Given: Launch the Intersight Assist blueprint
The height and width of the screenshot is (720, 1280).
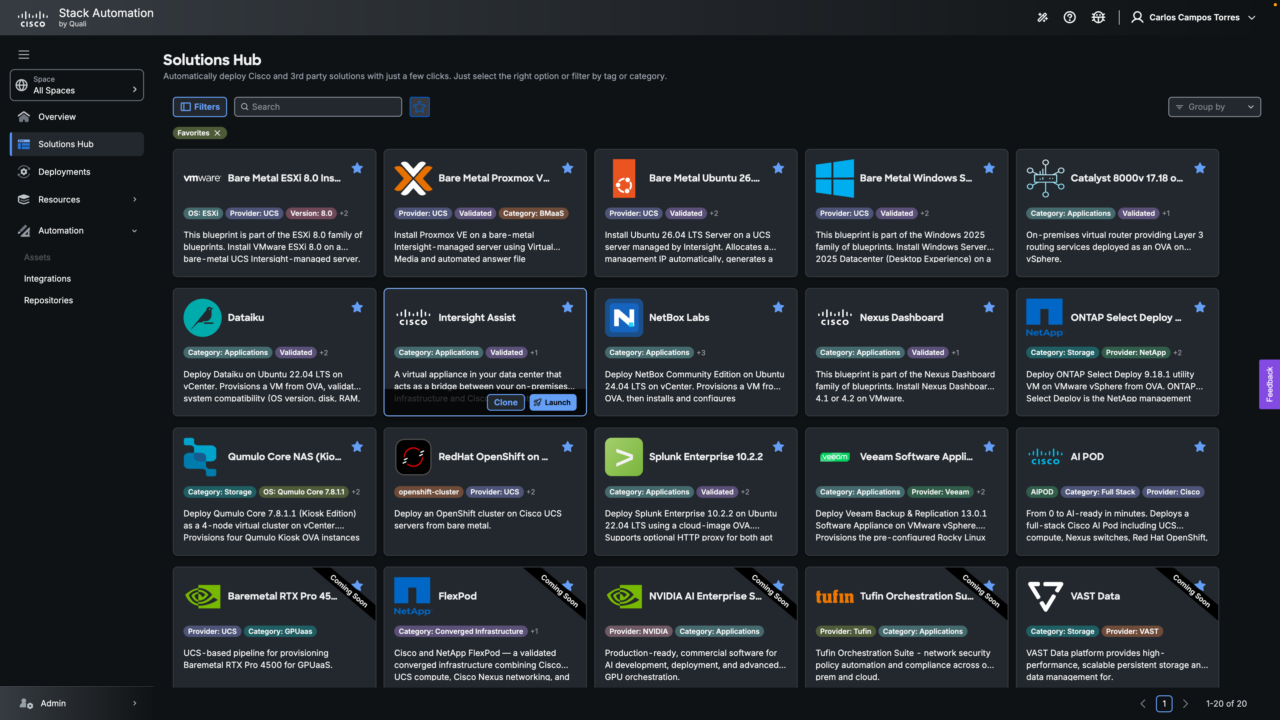Looking at the screenshot, I should [552, 402].
